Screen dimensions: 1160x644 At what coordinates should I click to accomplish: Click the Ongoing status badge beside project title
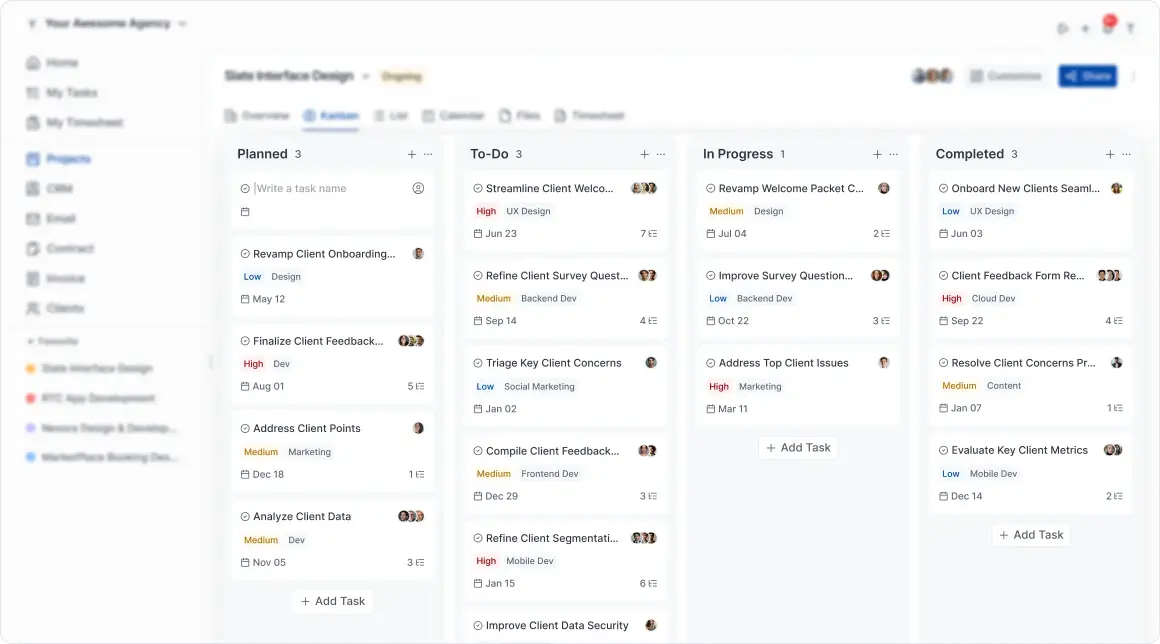(402, 77)
